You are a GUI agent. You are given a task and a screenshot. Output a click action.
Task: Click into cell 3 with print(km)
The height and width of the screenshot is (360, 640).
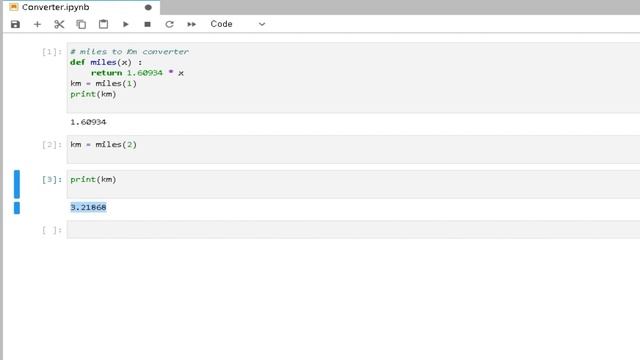pyautogui.click(x=353, y=184)
